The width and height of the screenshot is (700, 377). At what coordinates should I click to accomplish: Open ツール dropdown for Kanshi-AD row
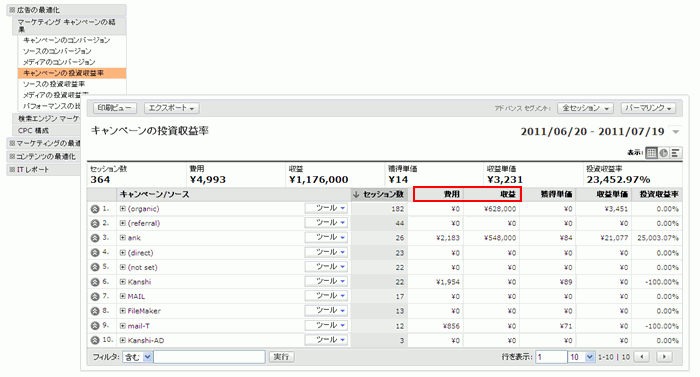326,340
